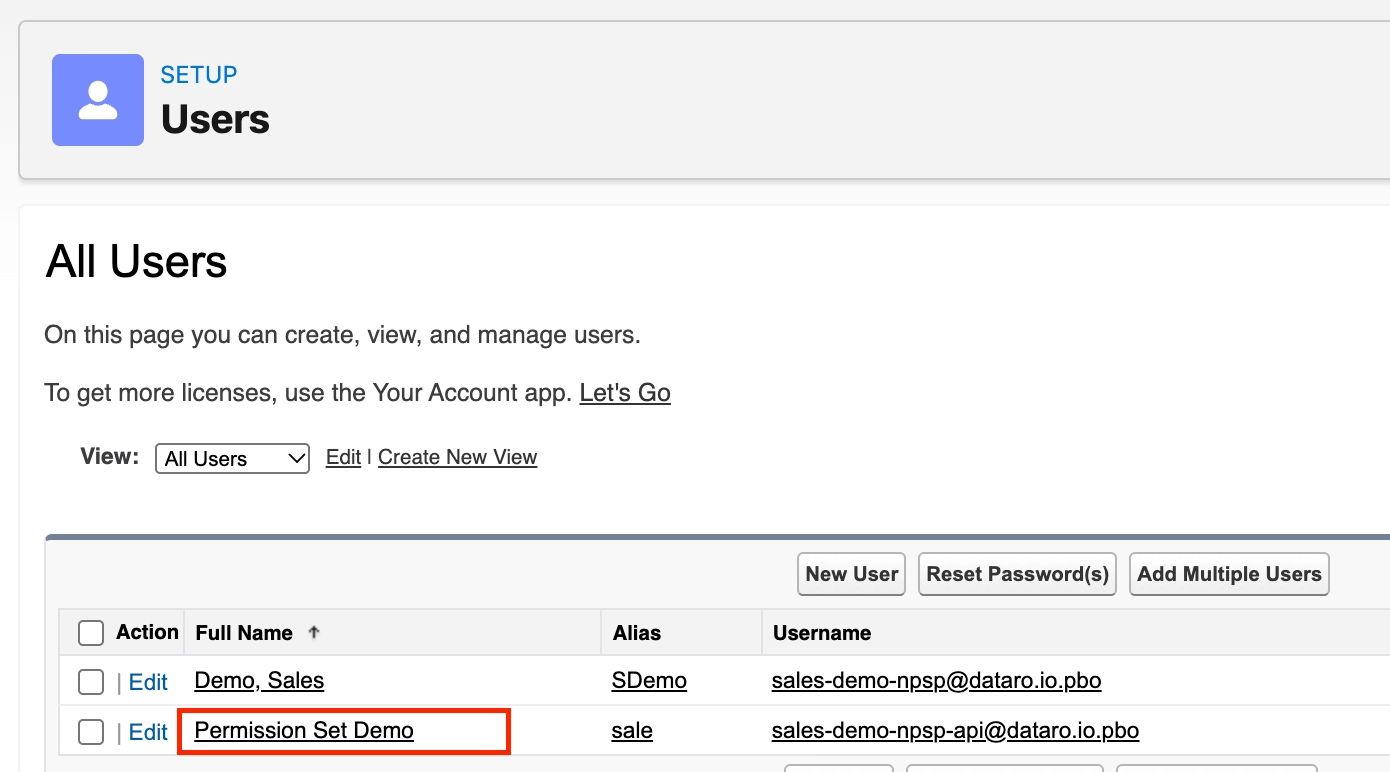Toggle the select-all checkbox in header
The image size is (1390, 772).
pos(91,633)
